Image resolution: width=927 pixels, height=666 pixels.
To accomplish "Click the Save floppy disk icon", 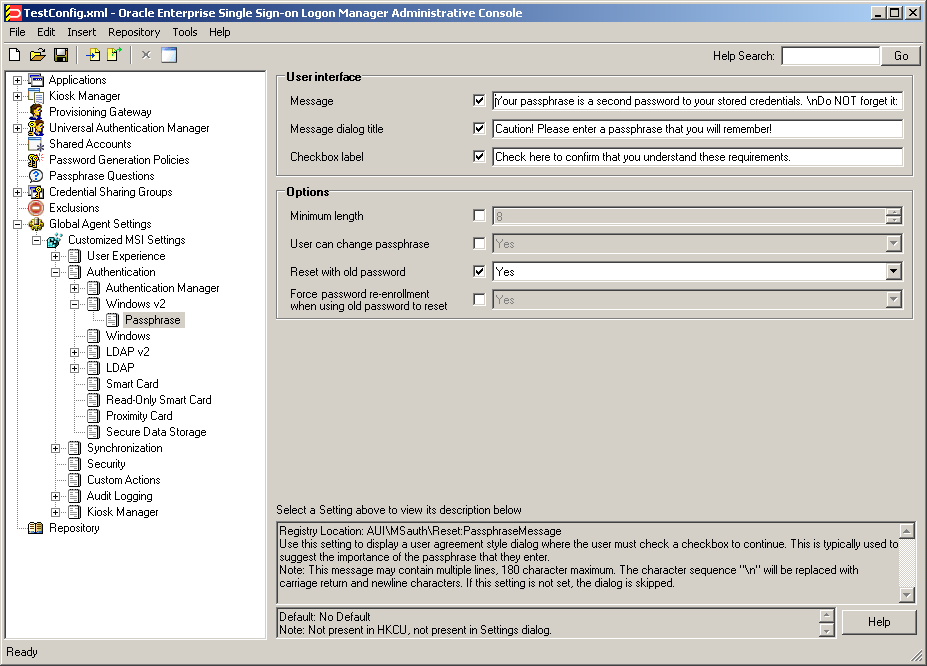I will [x=61, y=55].
